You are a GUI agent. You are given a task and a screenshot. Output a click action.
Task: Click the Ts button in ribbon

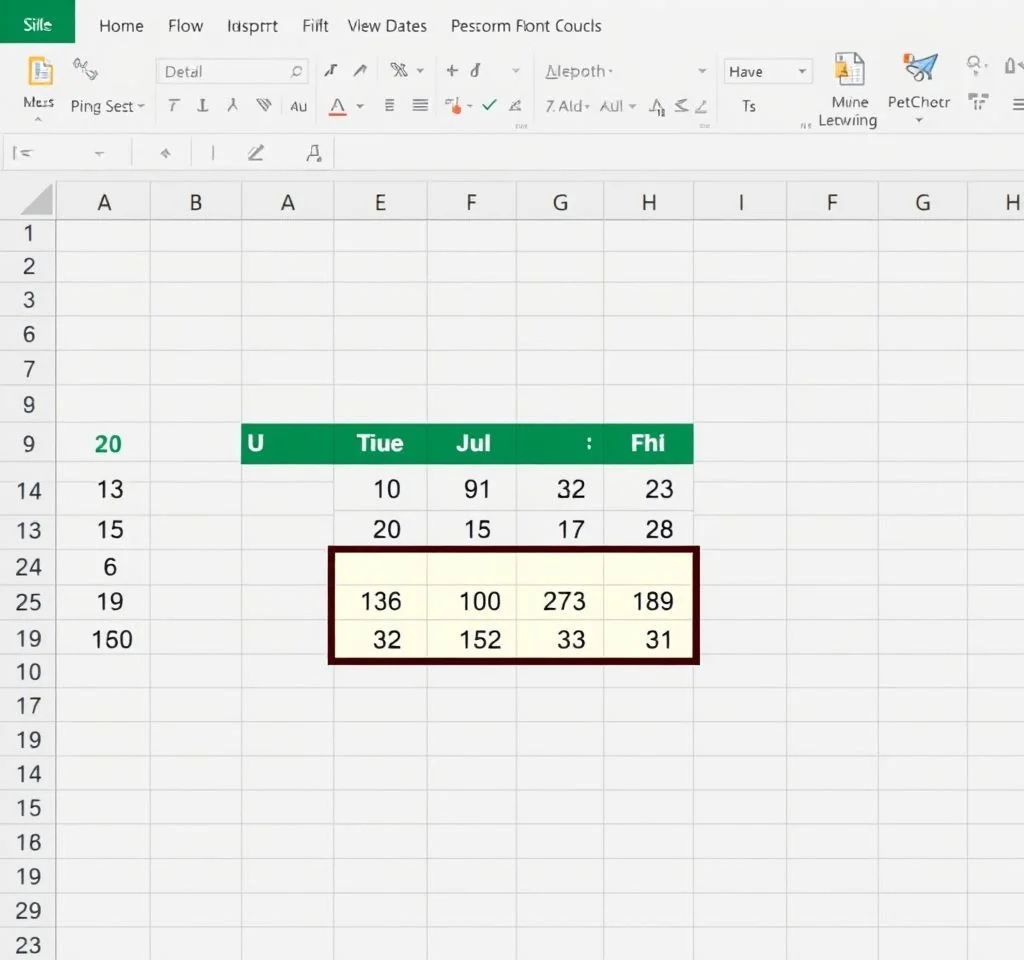click(x=748, y=106)
